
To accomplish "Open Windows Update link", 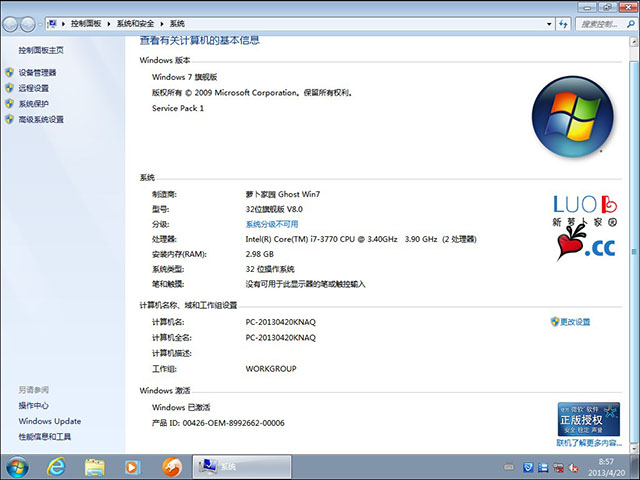I will (49, 421).
